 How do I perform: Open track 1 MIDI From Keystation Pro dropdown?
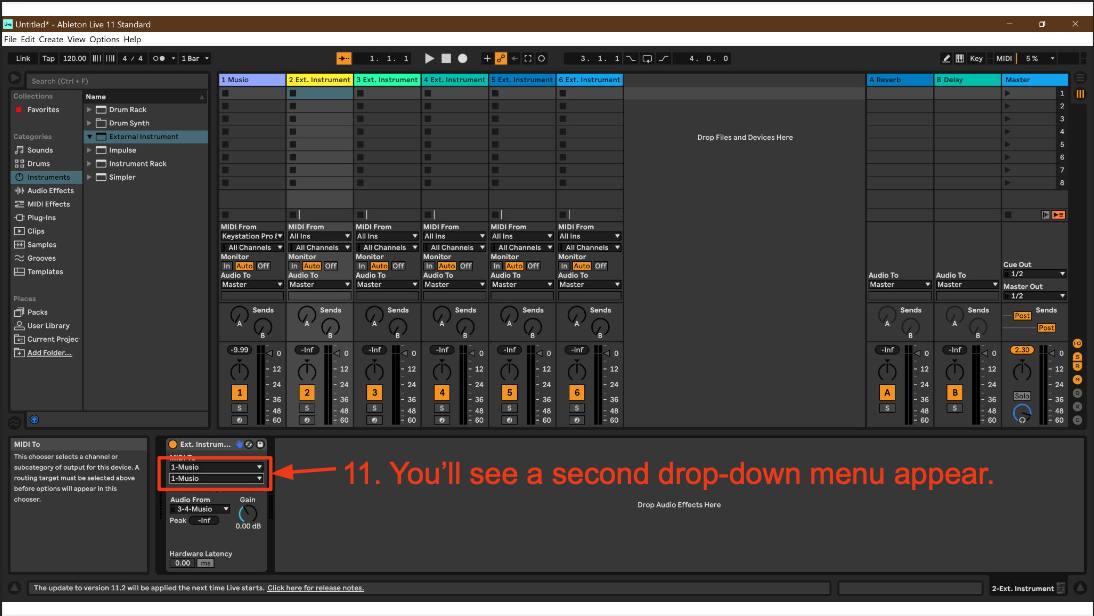point(252,236)
